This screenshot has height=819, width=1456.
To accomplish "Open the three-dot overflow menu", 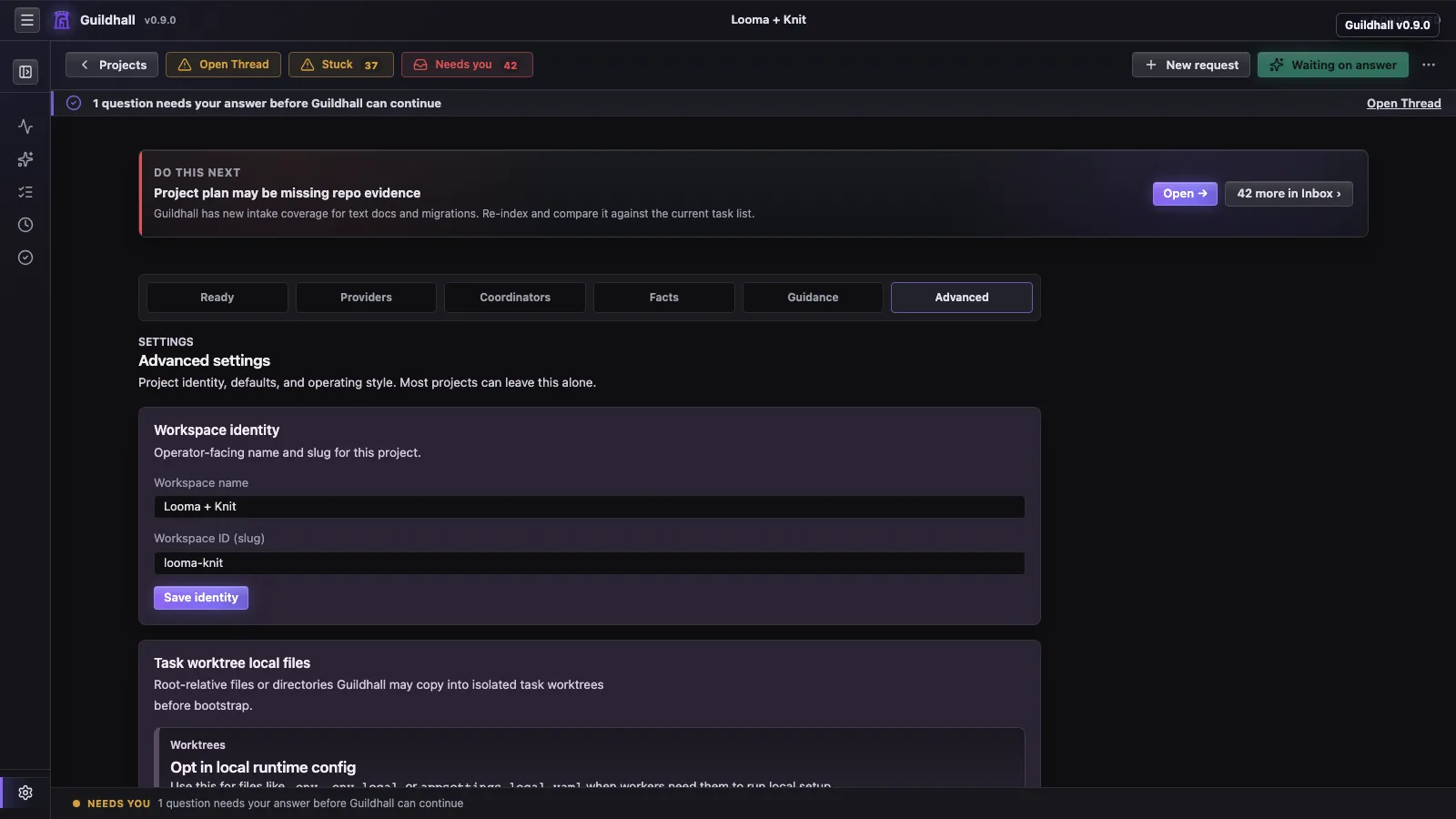I will 1429,65.
